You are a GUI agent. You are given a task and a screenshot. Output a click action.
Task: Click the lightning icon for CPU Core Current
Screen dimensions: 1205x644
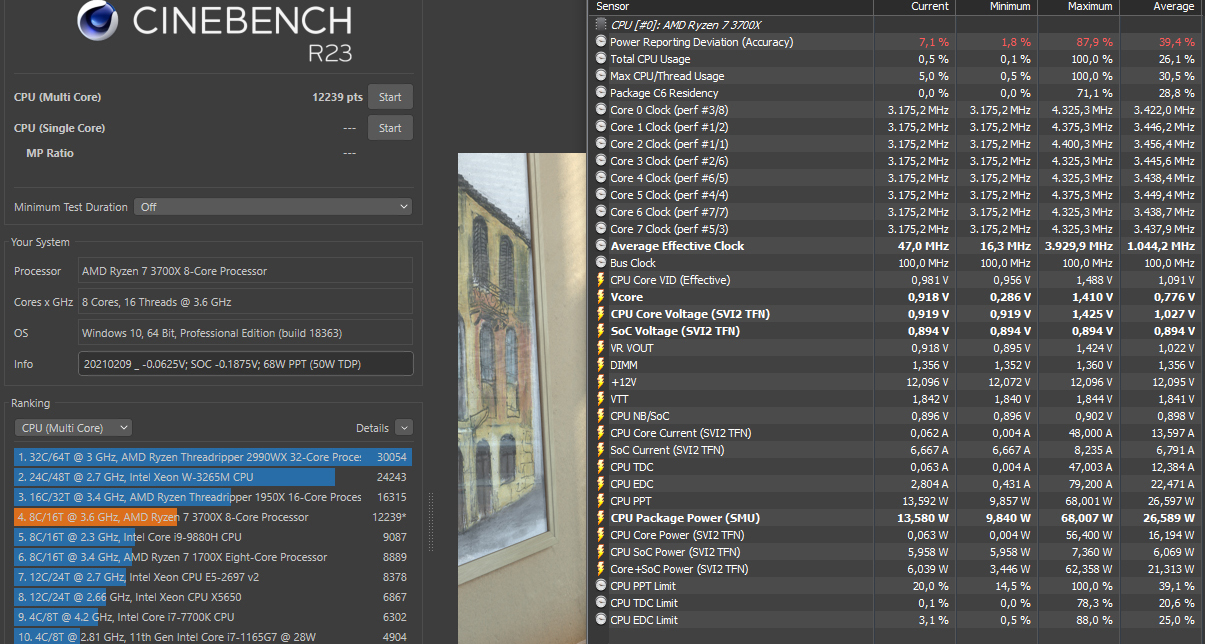[601, 433]
